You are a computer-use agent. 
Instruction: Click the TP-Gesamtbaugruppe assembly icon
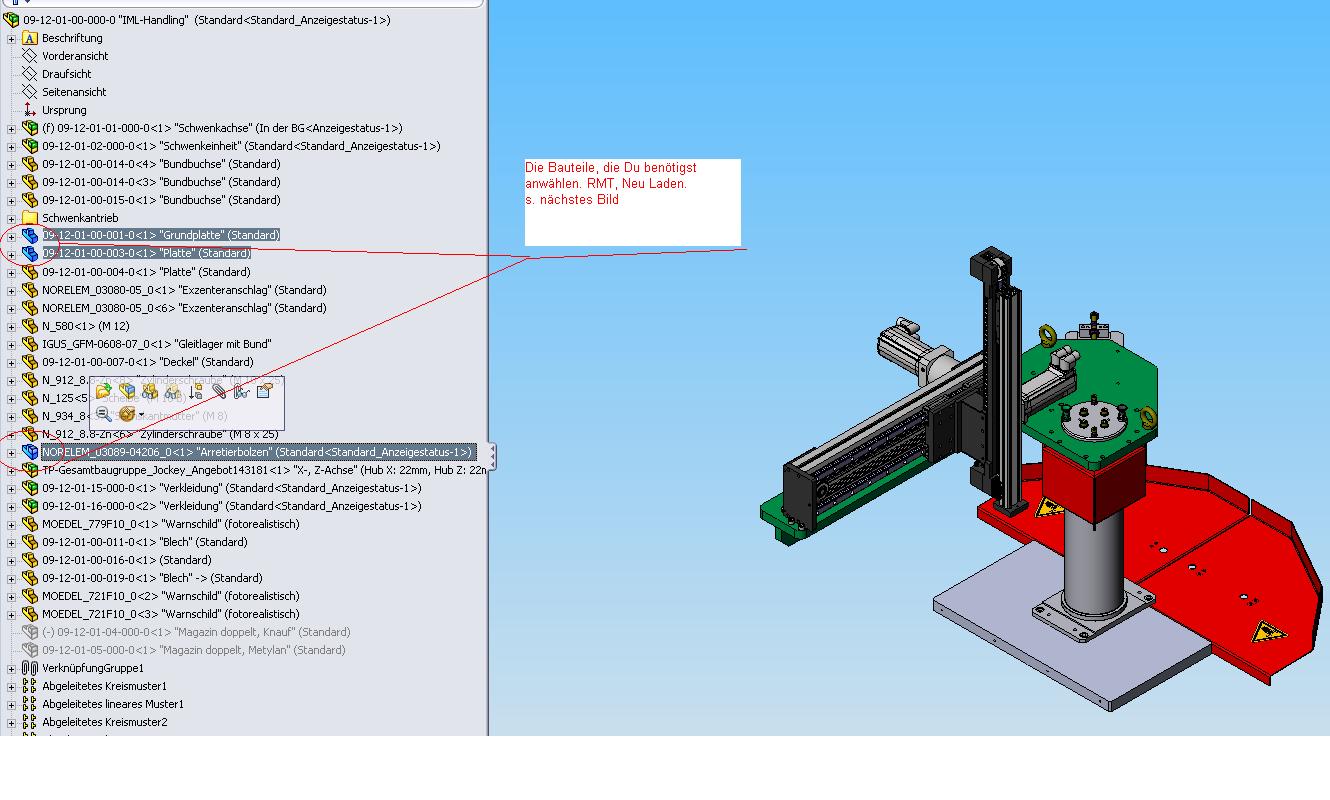click(x=30, y=470)
